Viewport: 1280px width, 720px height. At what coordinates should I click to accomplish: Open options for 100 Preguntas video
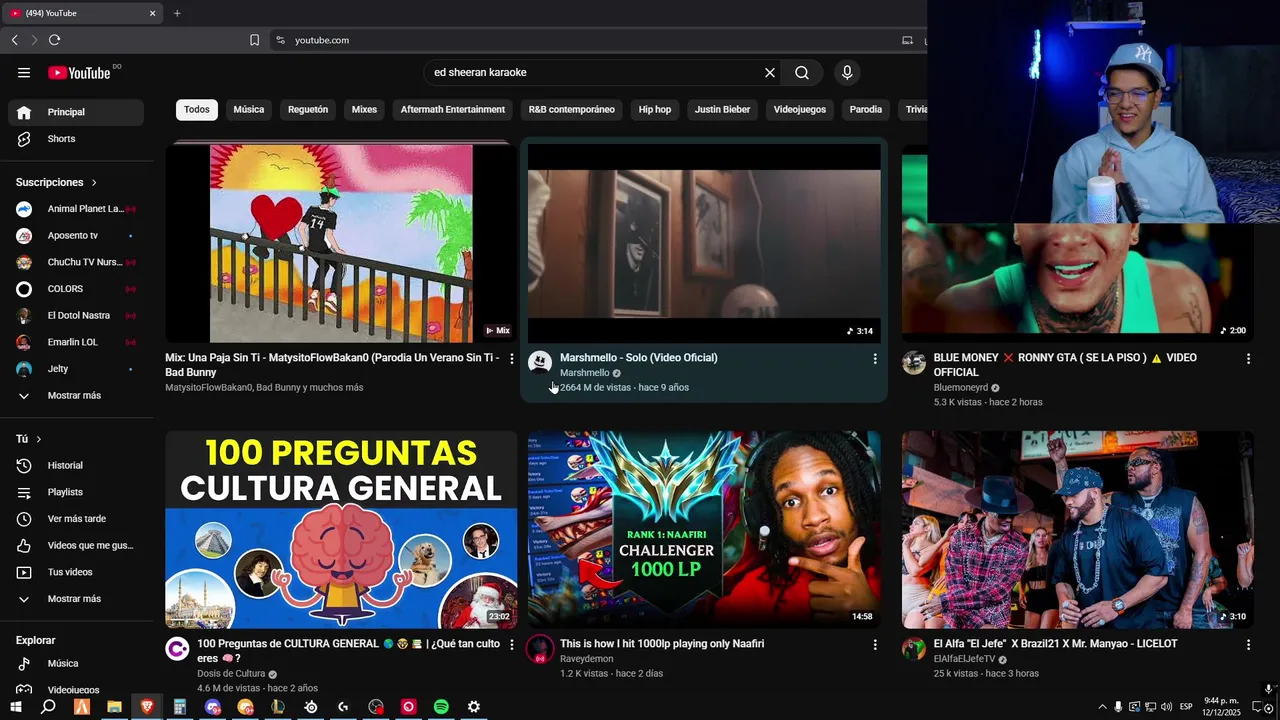pos(512,645)
